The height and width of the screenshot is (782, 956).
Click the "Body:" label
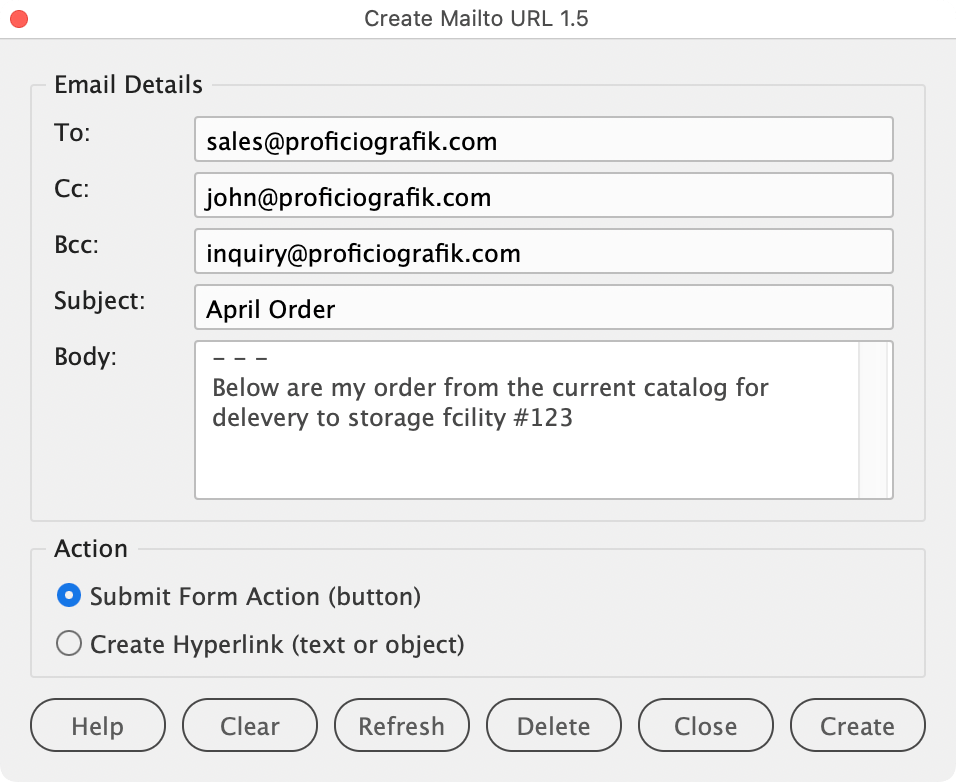tap(85, 357)
